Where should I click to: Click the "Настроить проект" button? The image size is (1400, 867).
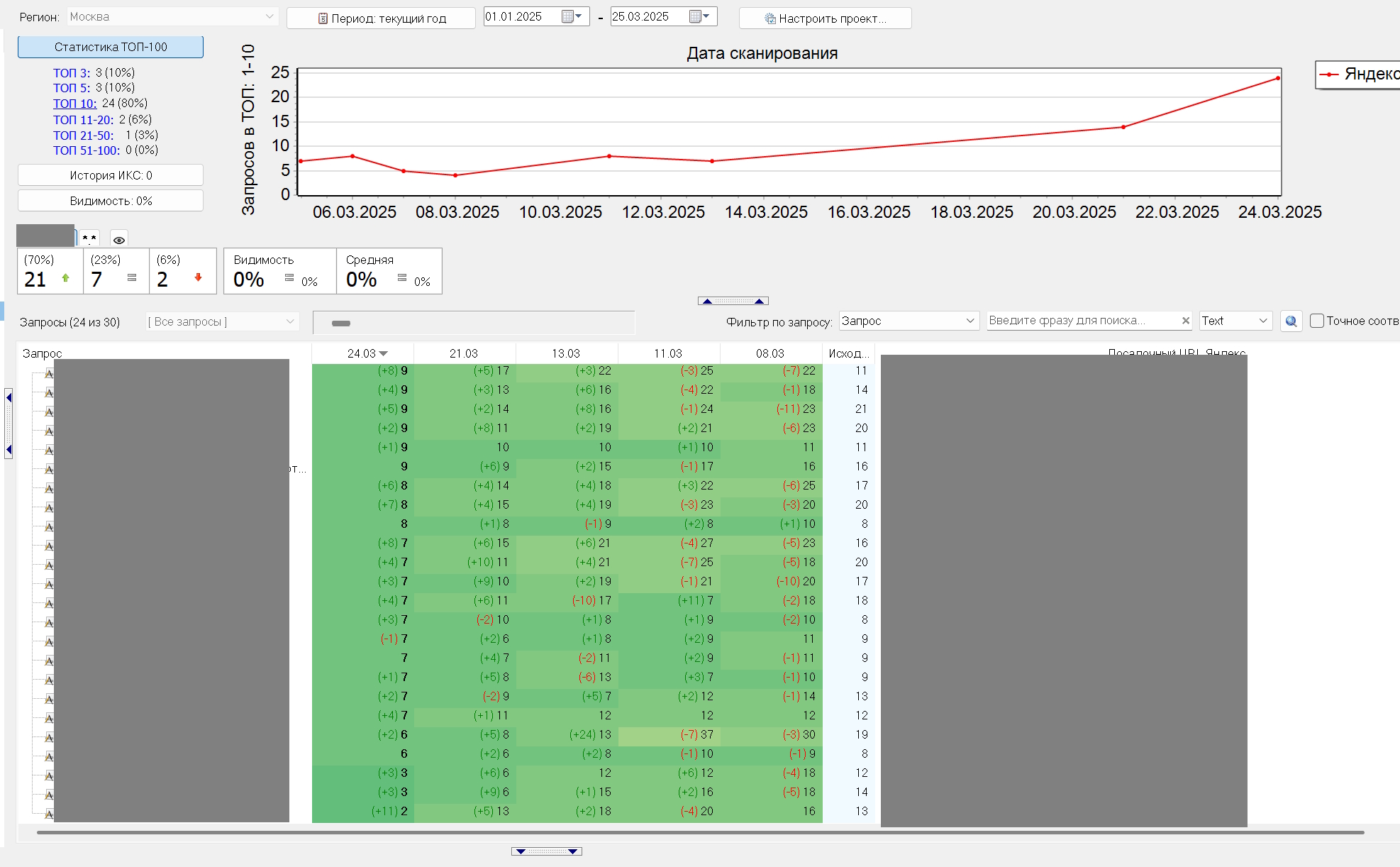(825, 18)
